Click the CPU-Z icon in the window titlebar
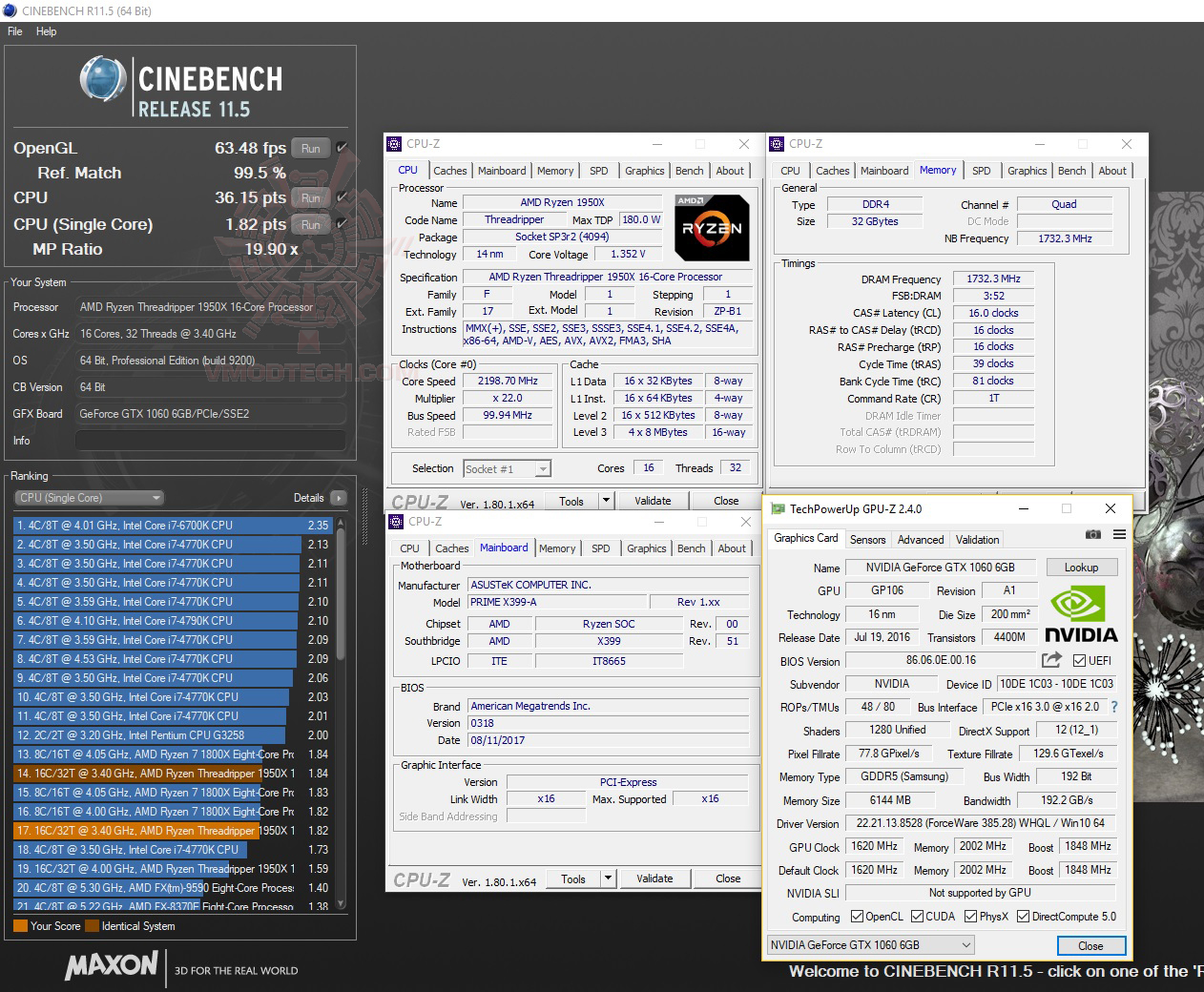 point(392,144)
